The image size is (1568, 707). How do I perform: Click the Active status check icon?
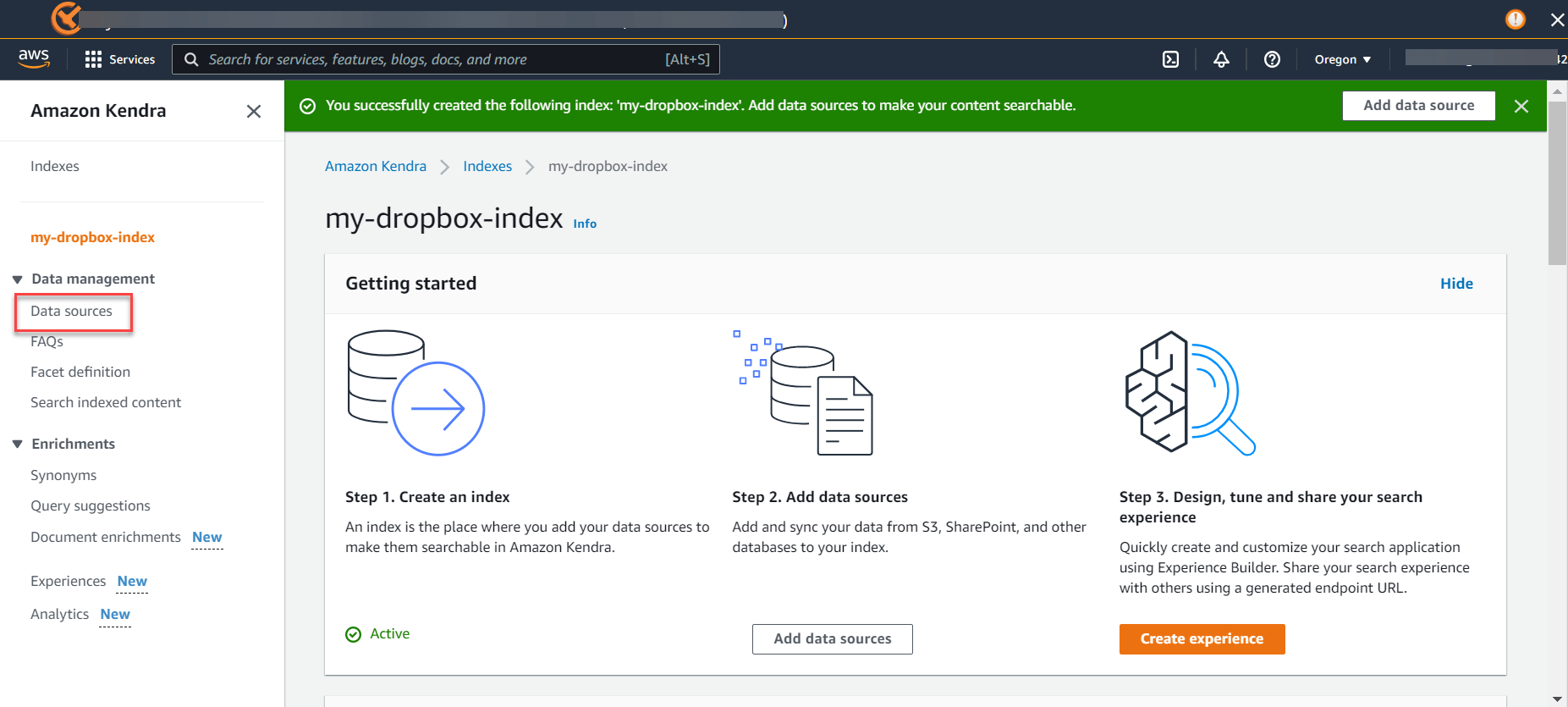(x=353, y=634)
